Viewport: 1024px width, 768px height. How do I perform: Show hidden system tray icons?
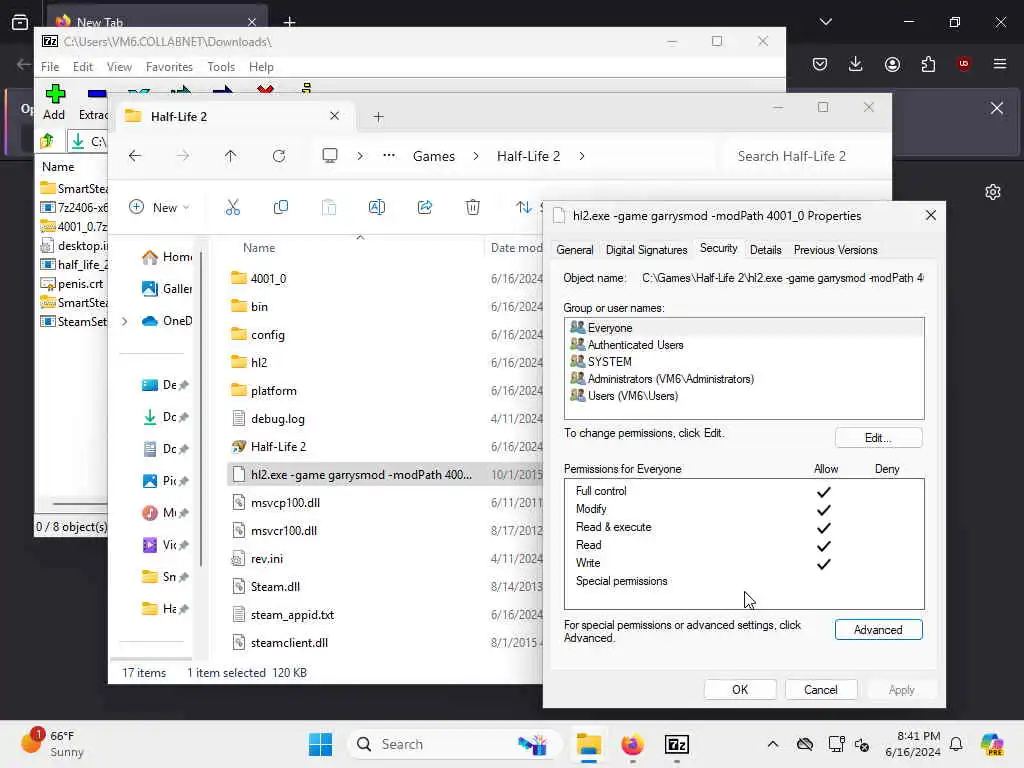[x=773, y=744]
